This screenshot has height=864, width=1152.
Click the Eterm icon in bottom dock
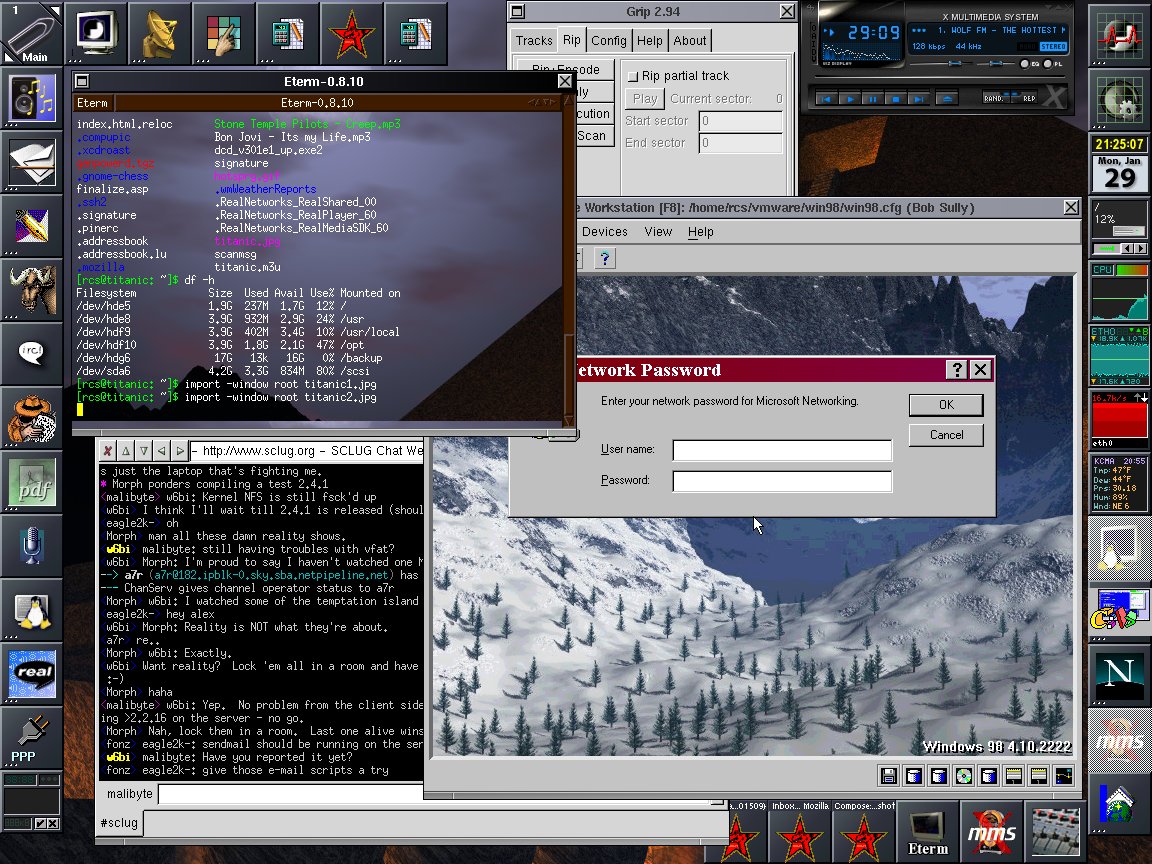point(928,832)
